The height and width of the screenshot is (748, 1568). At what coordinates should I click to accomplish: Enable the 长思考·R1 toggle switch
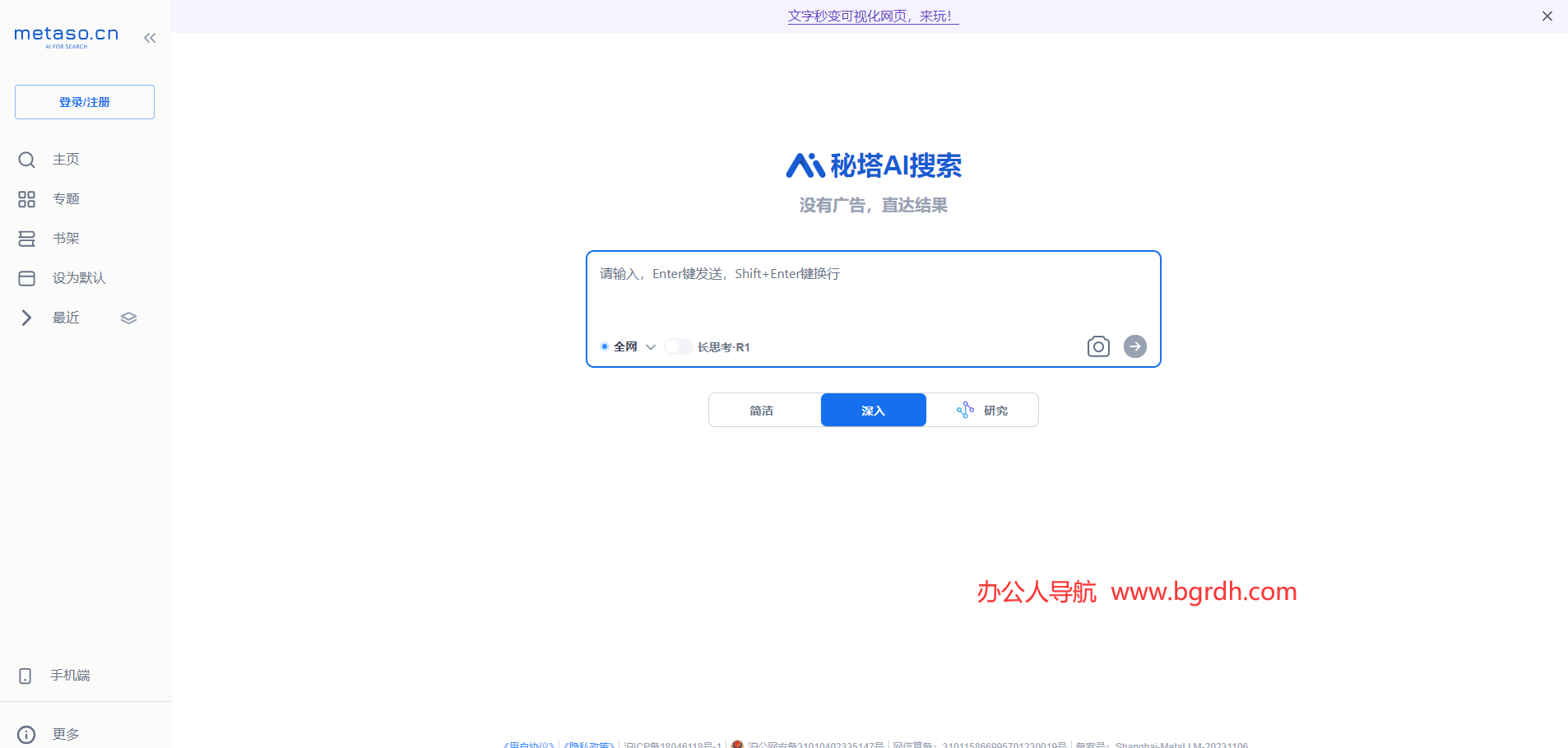point(677,346)
